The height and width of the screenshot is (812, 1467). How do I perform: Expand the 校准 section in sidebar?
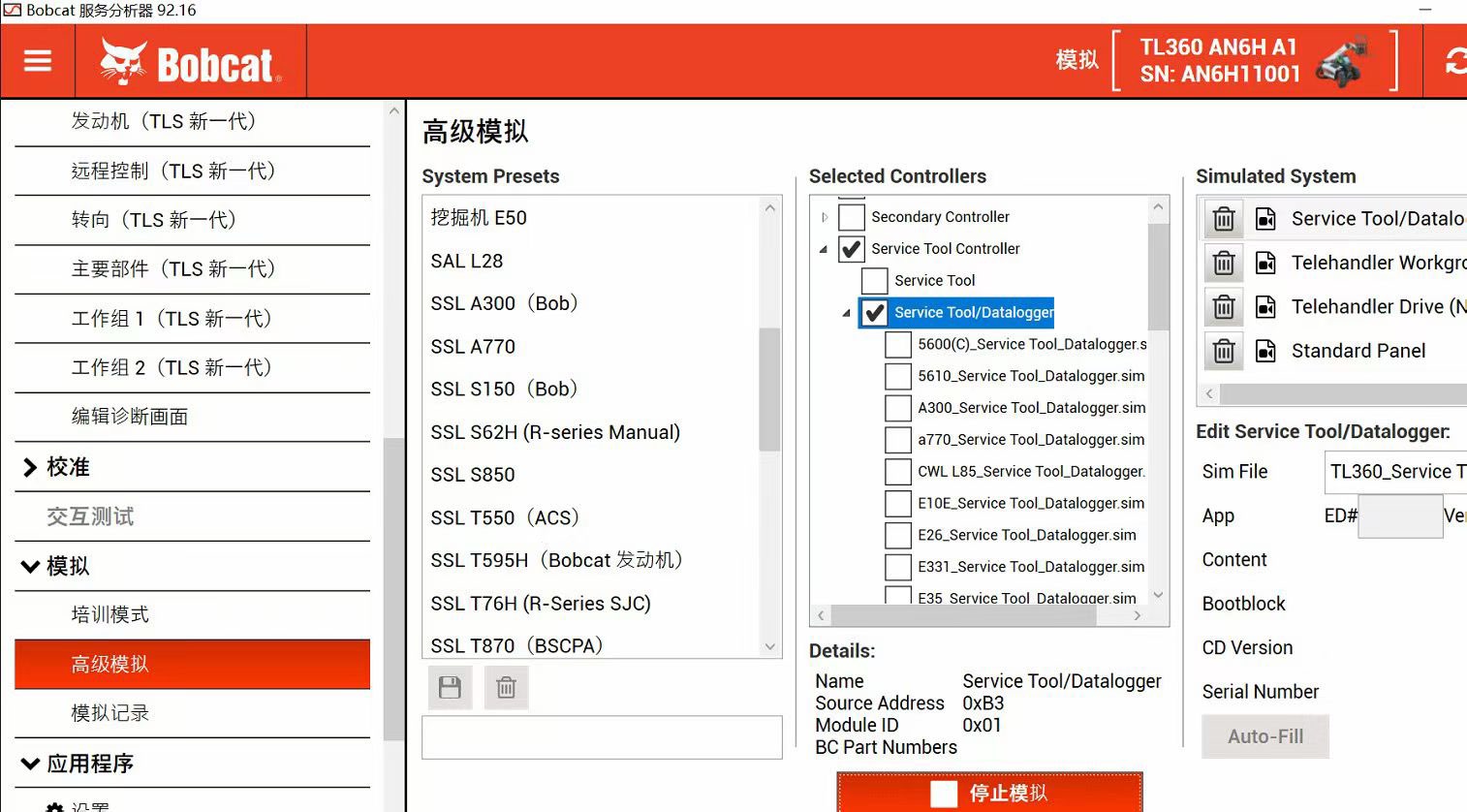pyautogui.click(x=30, y=467)
